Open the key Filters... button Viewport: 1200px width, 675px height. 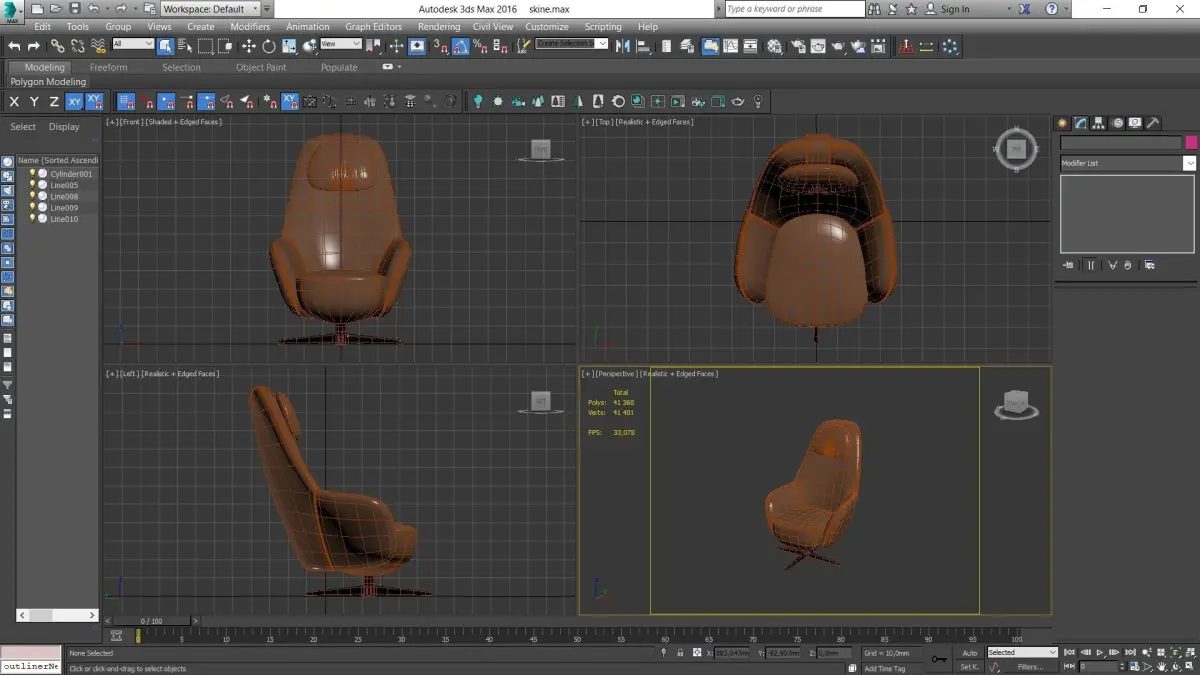pos(1030,666)
